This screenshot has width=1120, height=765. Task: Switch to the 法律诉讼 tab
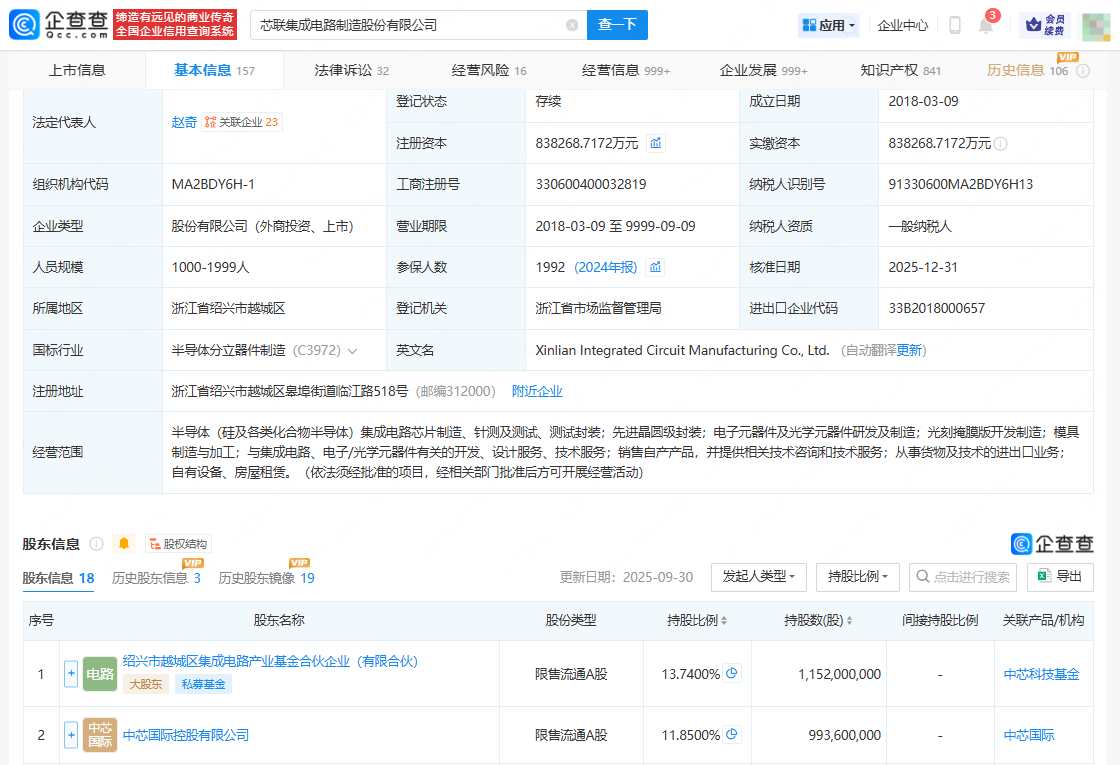click(x=351, y=71)
